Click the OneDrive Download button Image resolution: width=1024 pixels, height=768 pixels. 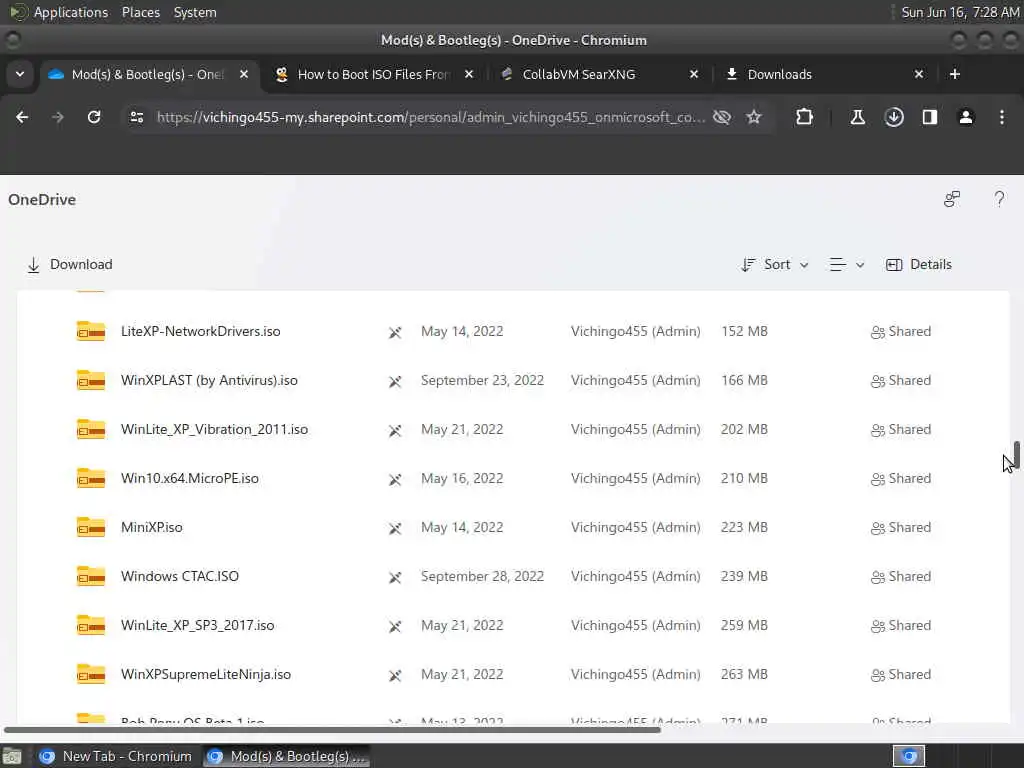69,264
